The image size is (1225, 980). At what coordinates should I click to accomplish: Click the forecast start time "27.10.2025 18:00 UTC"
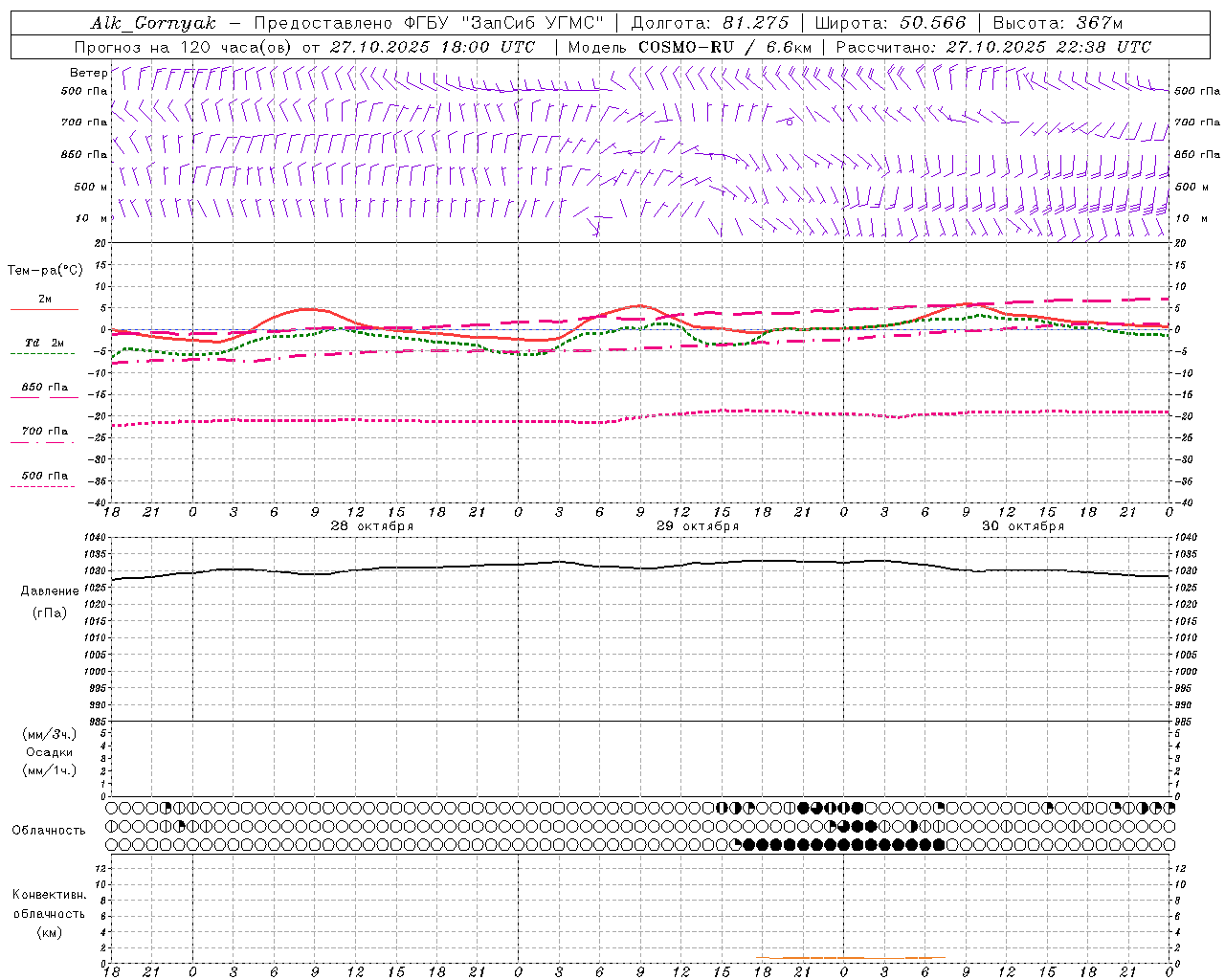(x=433, y=47)
